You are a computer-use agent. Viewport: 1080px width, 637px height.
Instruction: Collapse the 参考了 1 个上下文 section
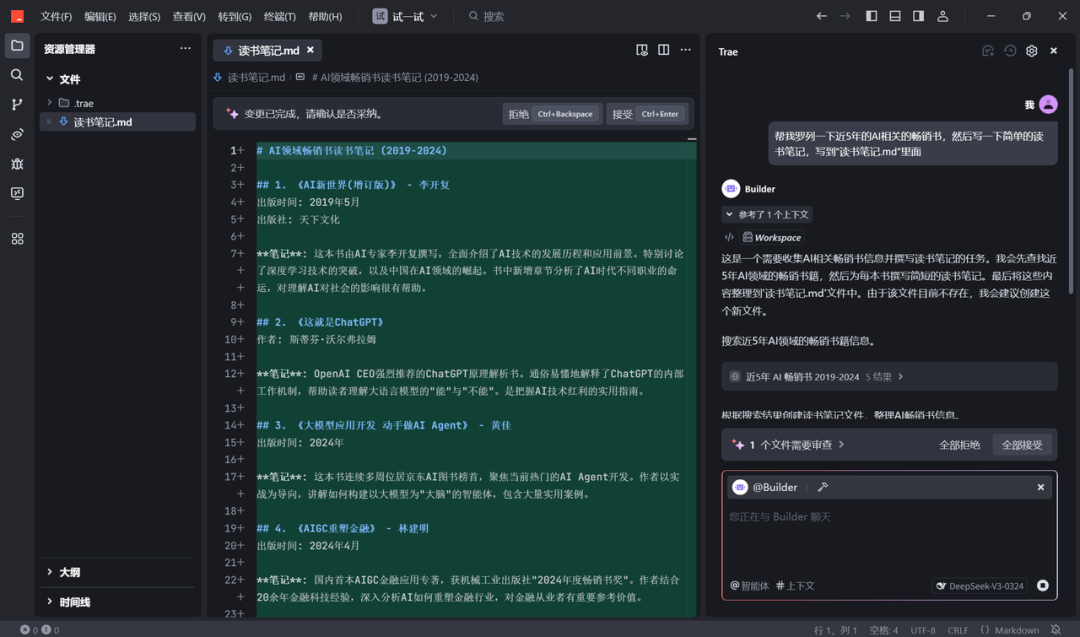(x=767, y=214)
